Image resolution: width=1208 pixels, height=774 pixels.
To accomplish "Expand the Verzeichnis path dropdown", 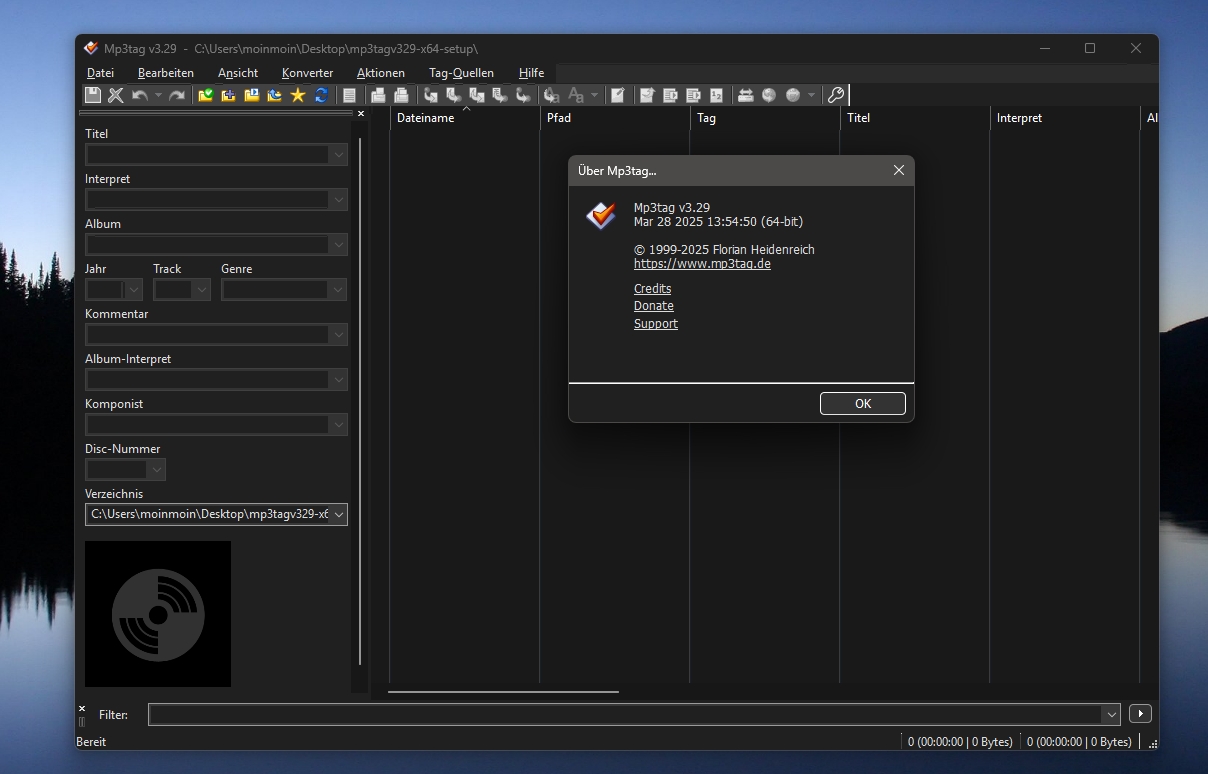I will [x=339, y=514].
